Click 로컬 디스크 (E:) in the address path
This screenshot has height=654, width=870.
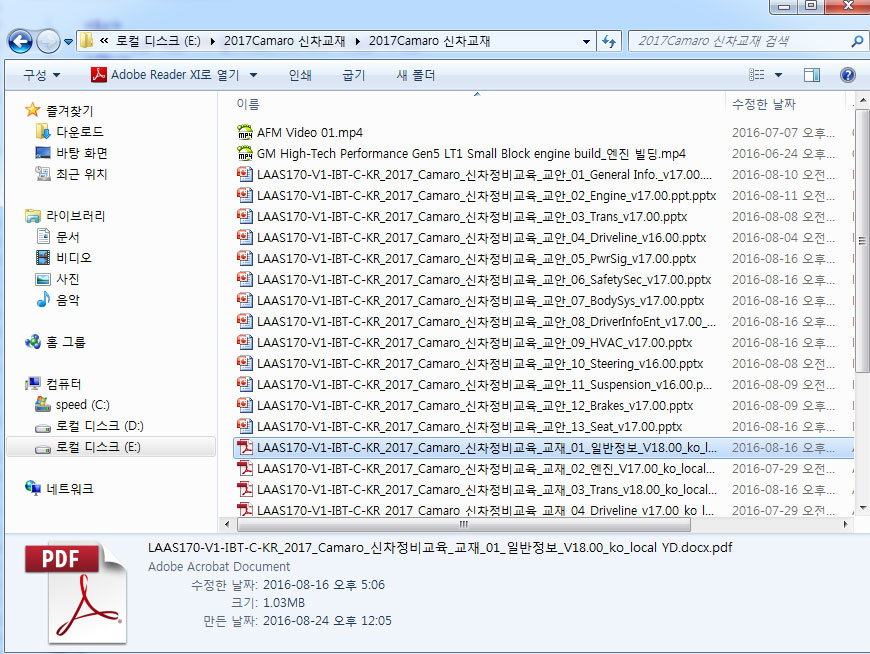[x=158, y=41]
